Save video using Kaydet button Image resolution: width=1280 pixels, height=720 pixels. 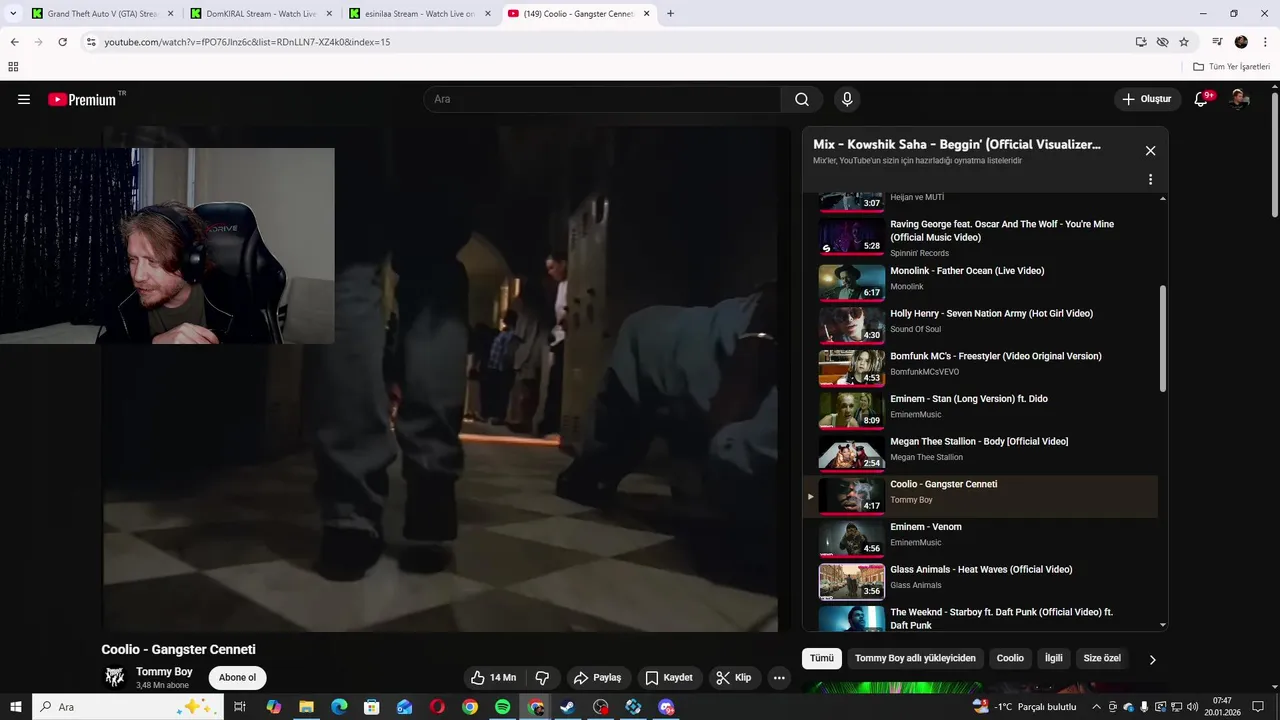(x=669, y=677)
